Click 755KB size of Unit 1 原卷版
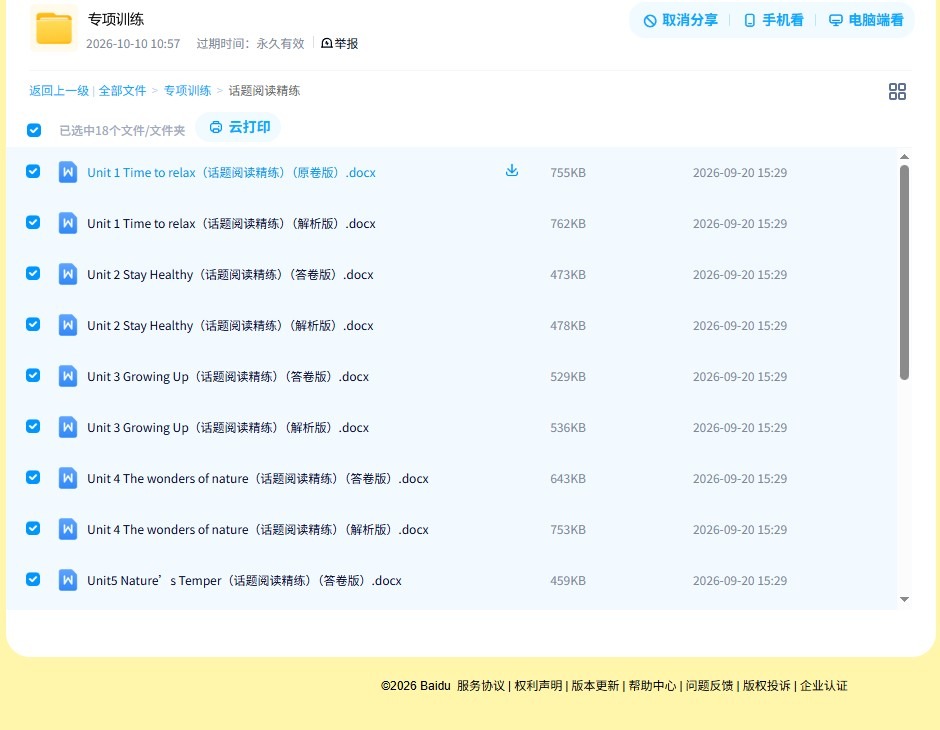The height and width of the screenshot is (730, 940). pos(568,173)
